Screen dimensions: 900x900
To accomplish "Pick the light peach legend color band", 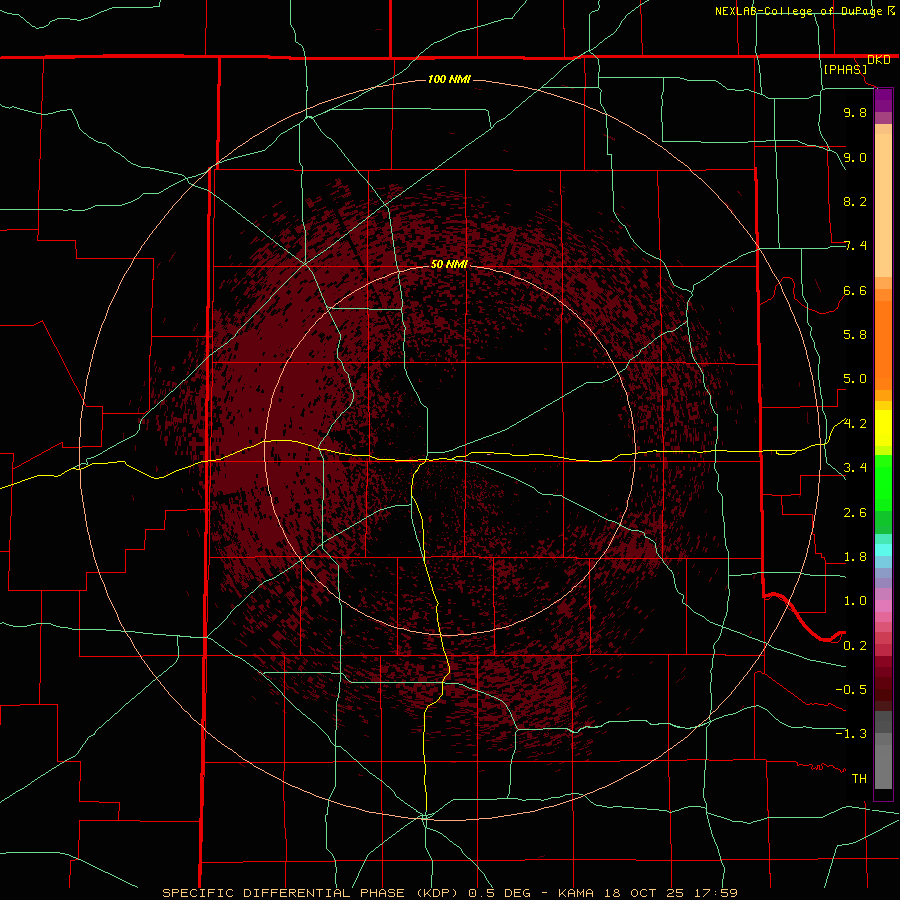I will pyautogui.click(x=883, y=205).
